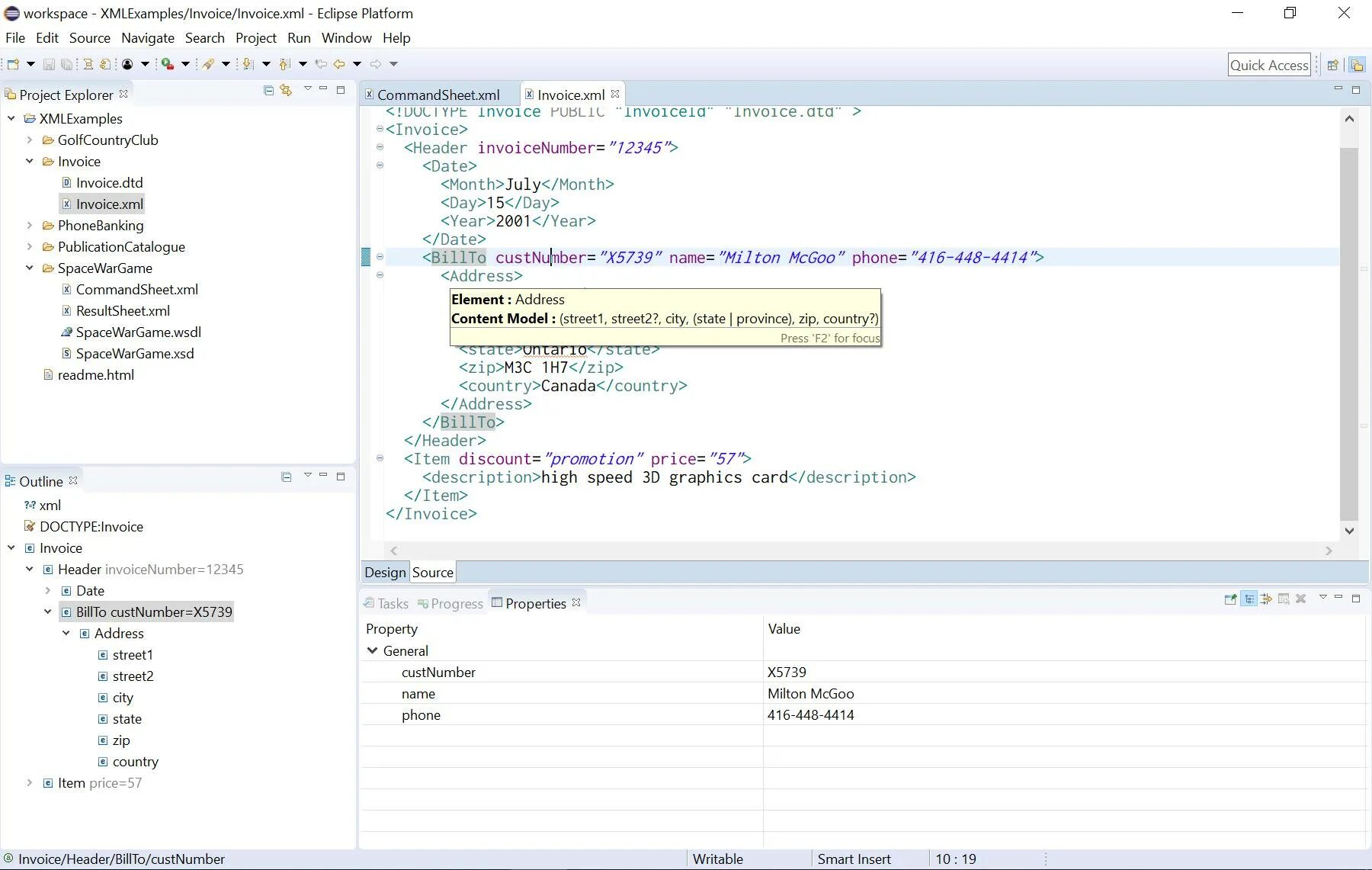Toggle Show Categories in Properties view

1249,599
